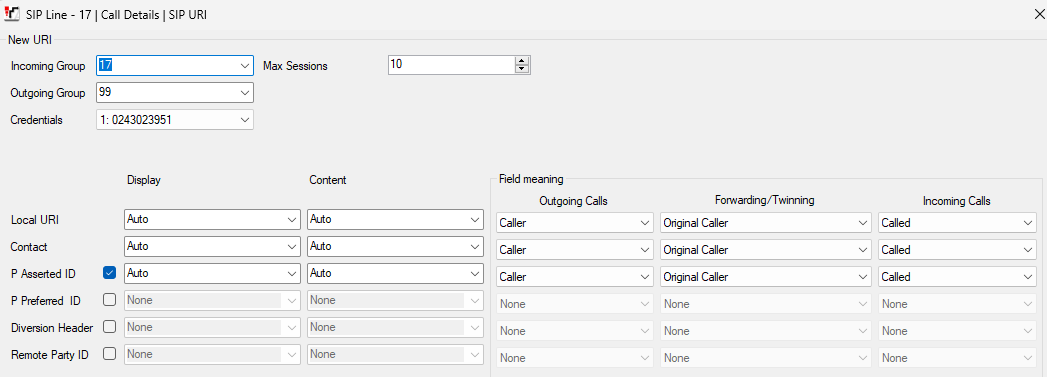Open Local URI Outgoing Calls dropdown
Viewport: 1047px width, 377px height.
(x=575, y=223)
